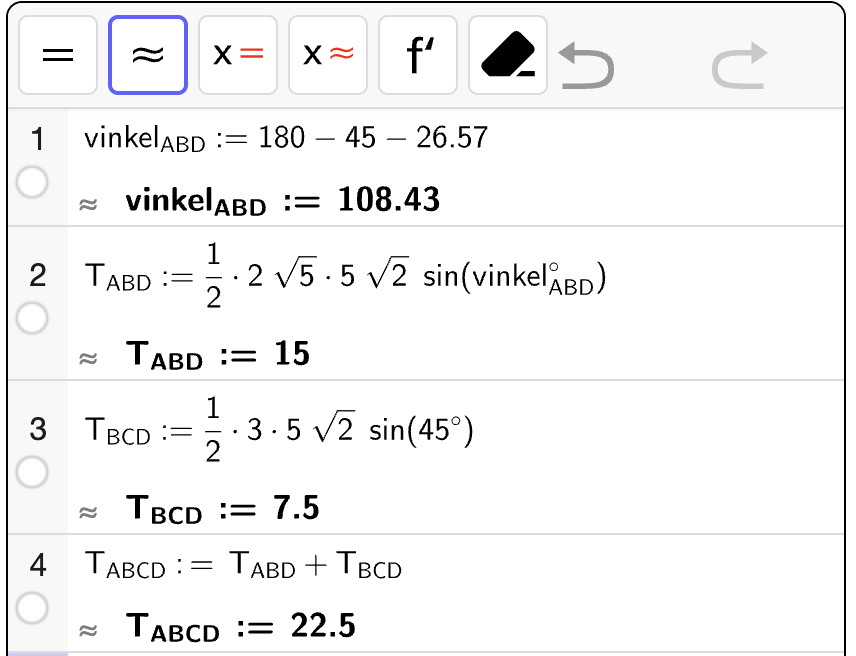The height and width of the screenshot is (656, 856).
Task: Click input vinkel ABD := 180 − 45 − 26.57
Action: [286, 139]
